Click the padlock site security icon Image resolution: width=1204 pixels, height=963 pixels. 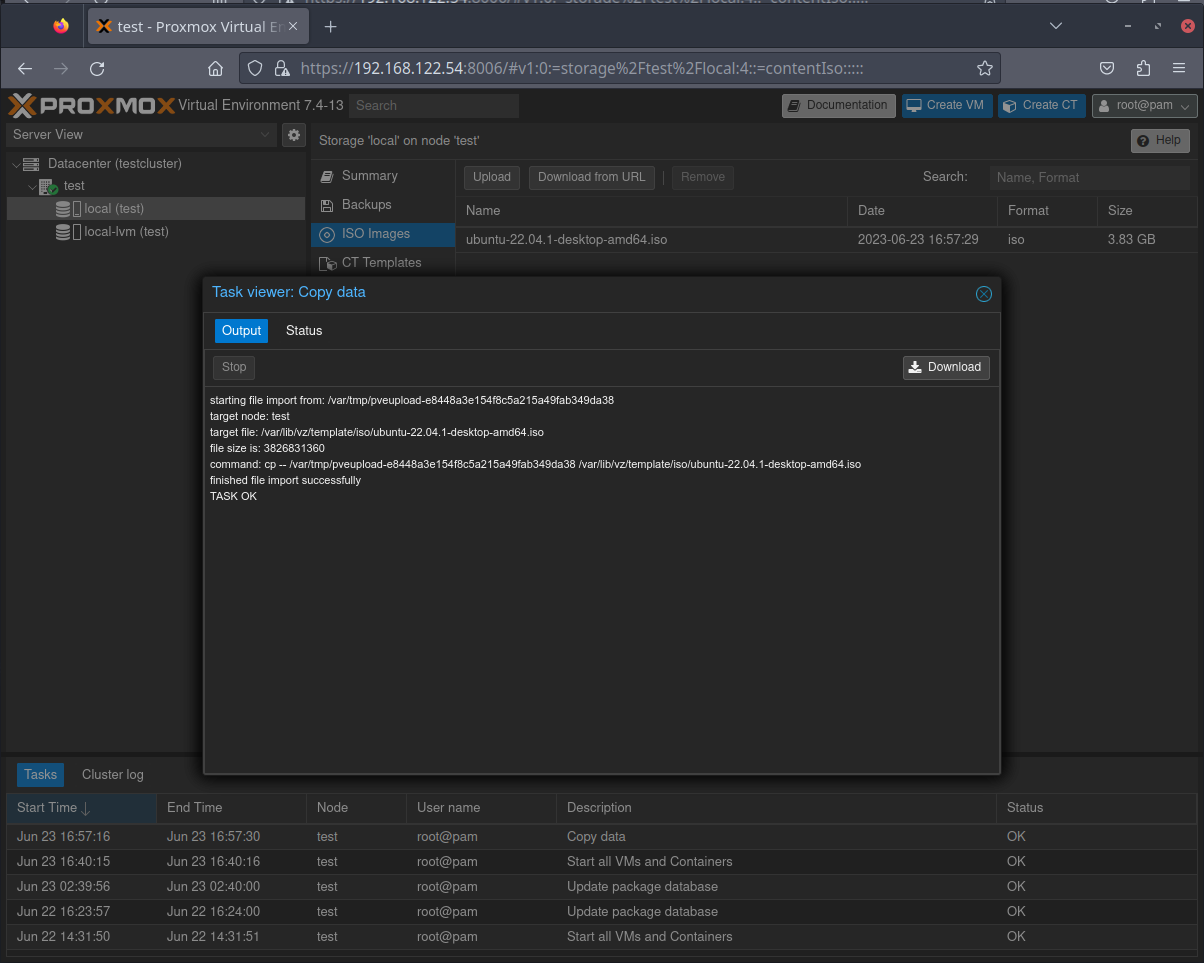point(282,68)
